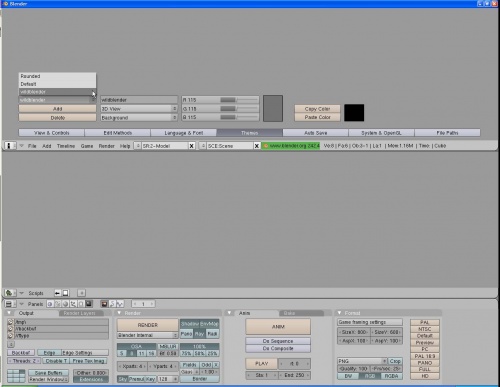Screen dimensions: 500x387
Task: Click the PLAY animation button
Action: [261, 363]
